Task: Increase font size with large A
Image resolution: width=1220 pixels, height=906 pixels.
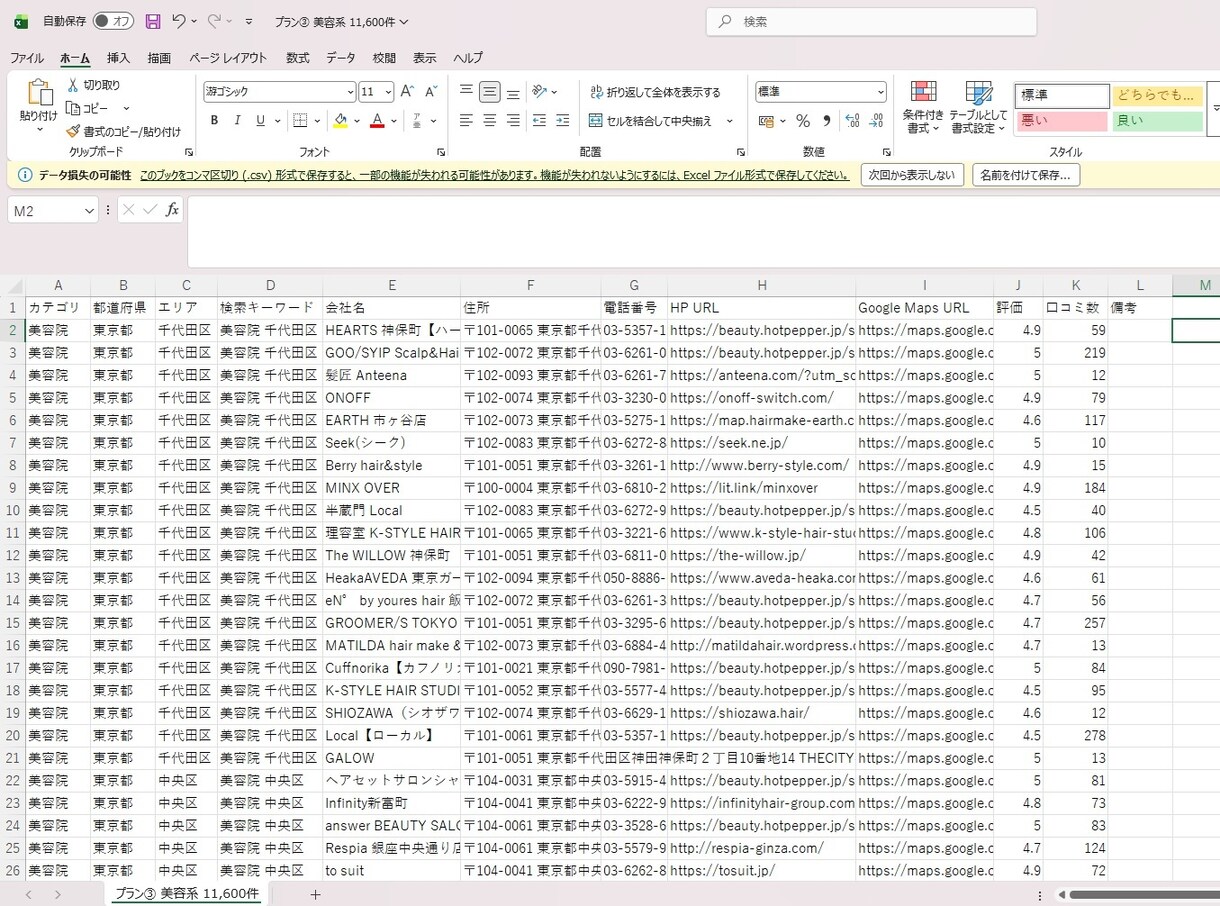Action: 407,91
